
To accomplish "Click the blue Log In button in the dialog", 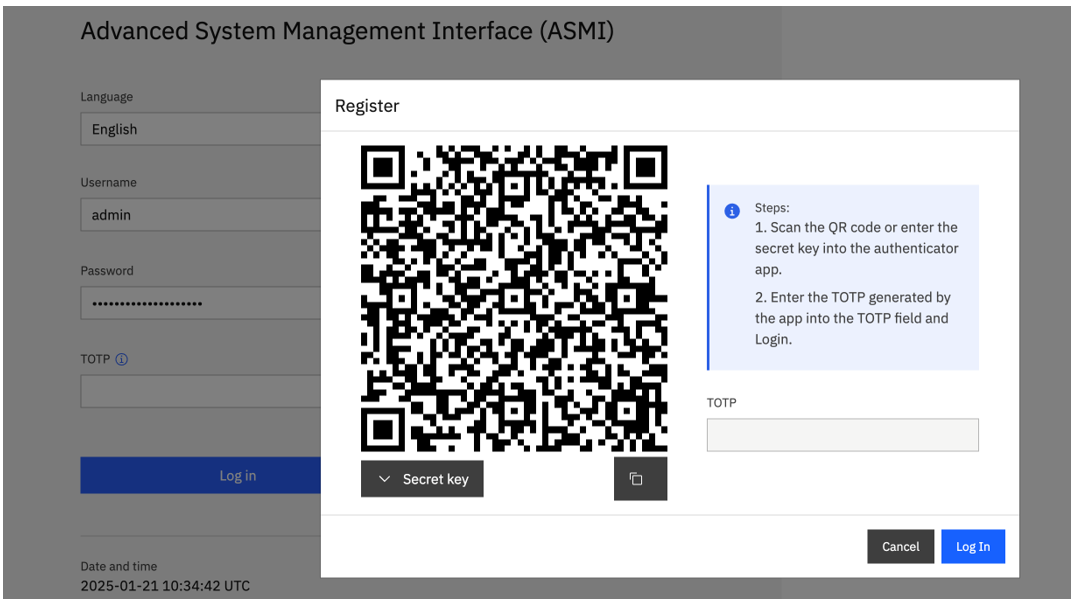I will click(x=972, y=546).
